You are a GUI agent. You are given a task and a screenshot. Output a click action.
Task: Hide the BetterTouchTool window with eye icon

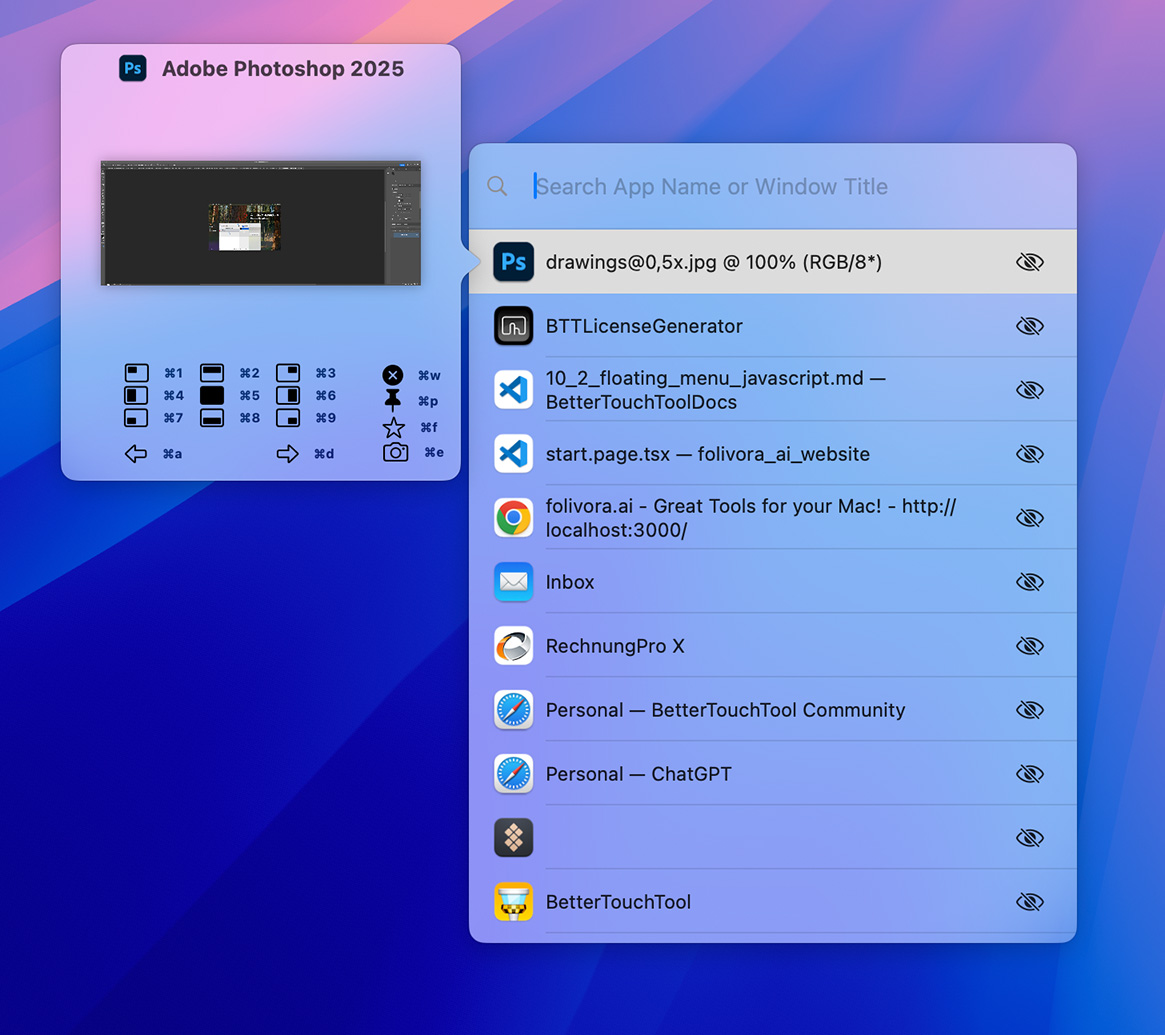tap(1029, 901)
